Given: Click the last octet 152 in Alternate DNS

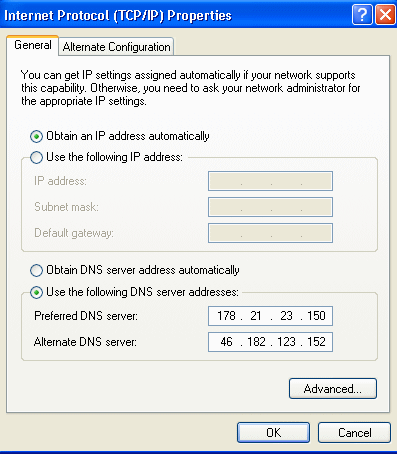Looking at the screenshot, I should pos(316,342).
